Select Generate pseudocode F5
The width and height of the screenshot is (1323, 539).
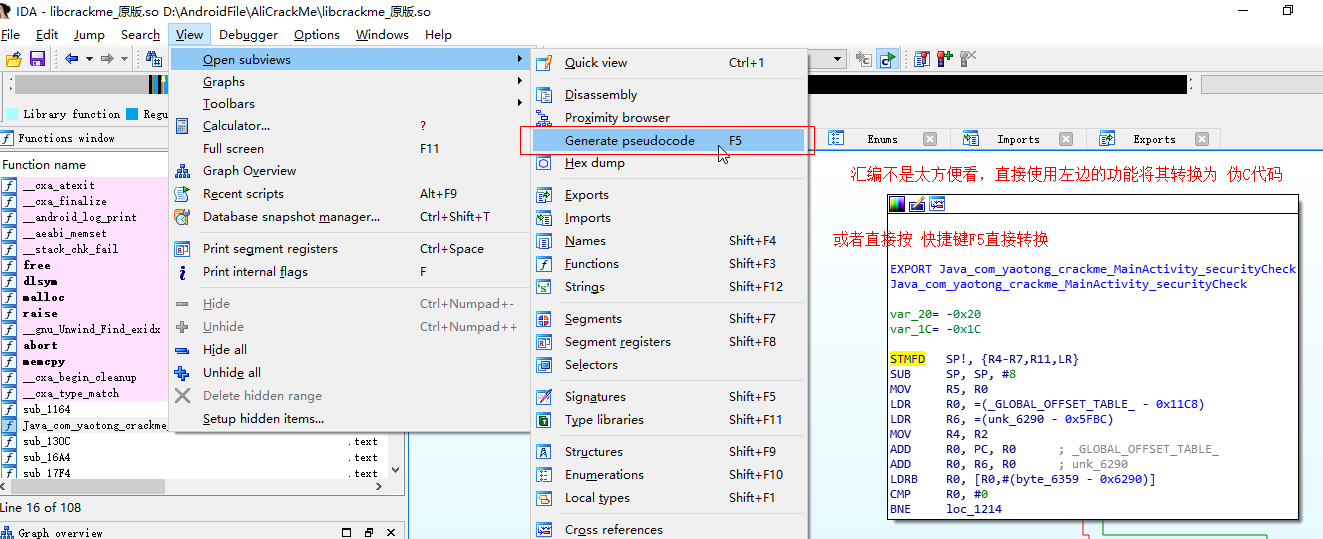668,141
